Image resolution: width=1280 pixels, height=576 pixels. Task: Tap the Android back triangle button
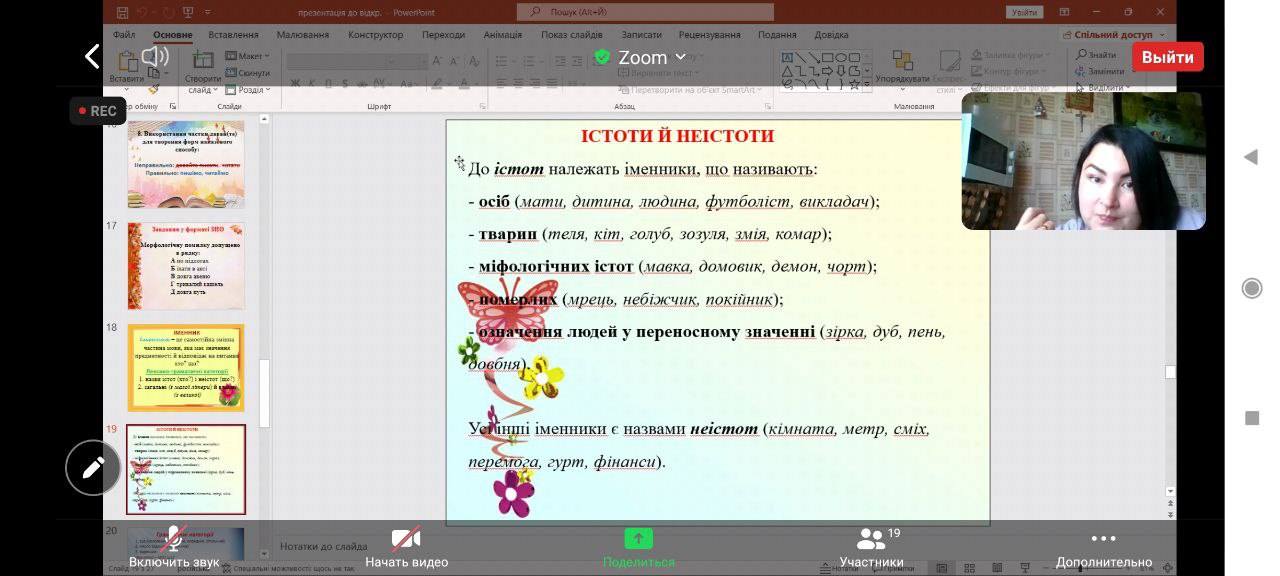point(1251,157)
